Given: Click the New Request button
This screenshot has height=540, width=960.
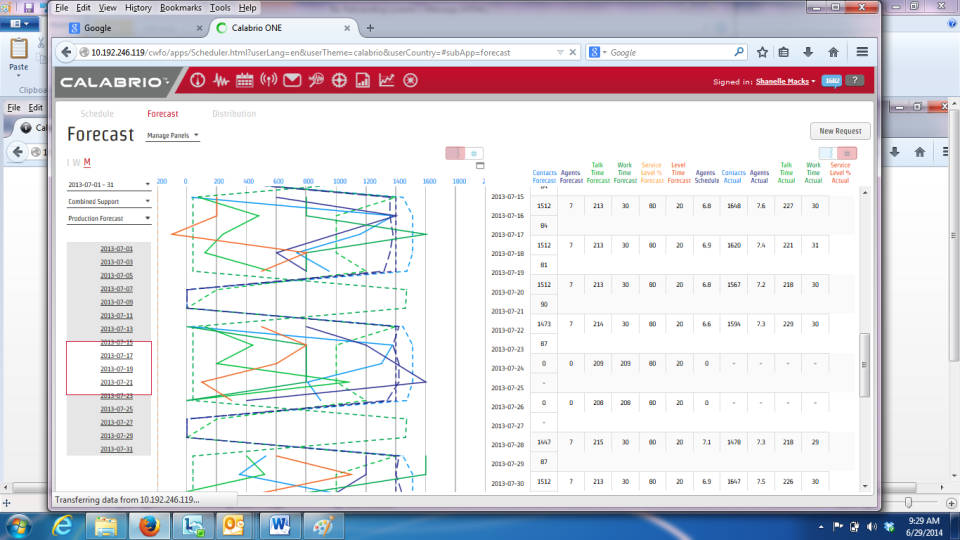Looking at the screenshot, I should (840, 131).
